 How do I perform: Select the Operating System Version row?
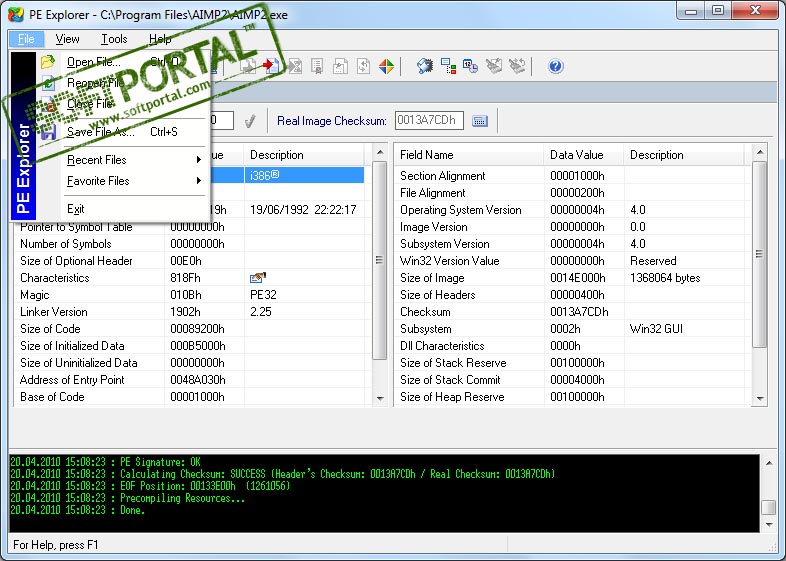coord(573,210)
